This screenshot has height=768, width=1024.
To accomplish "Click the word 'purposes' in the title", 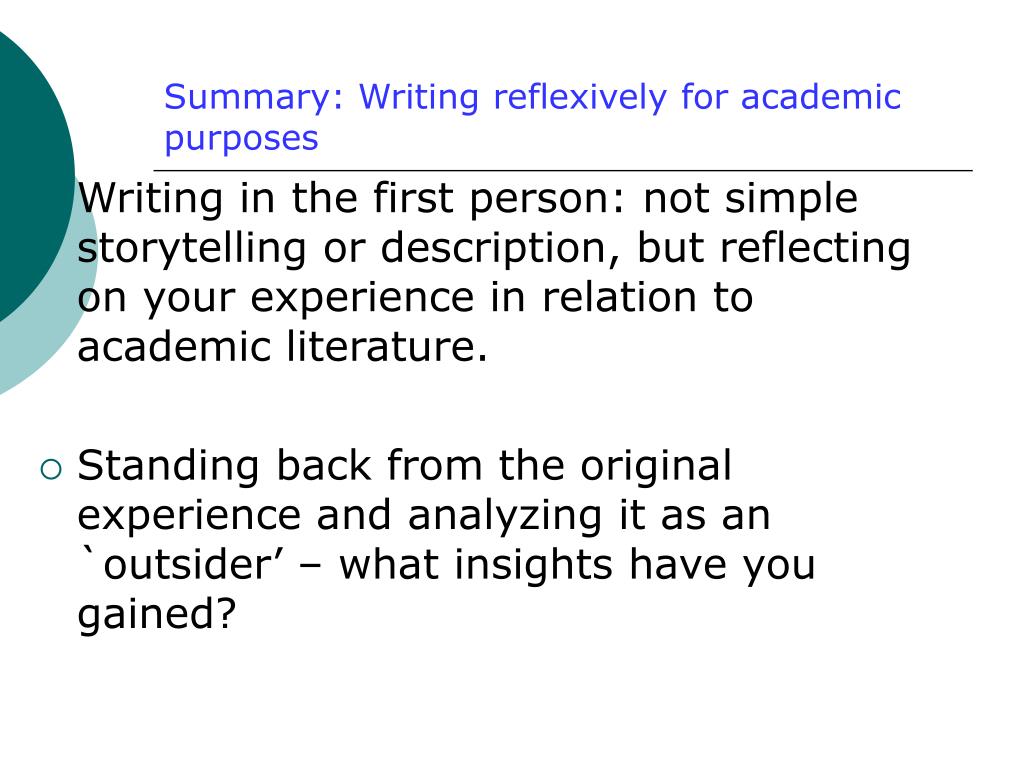I will click(241, 139).
